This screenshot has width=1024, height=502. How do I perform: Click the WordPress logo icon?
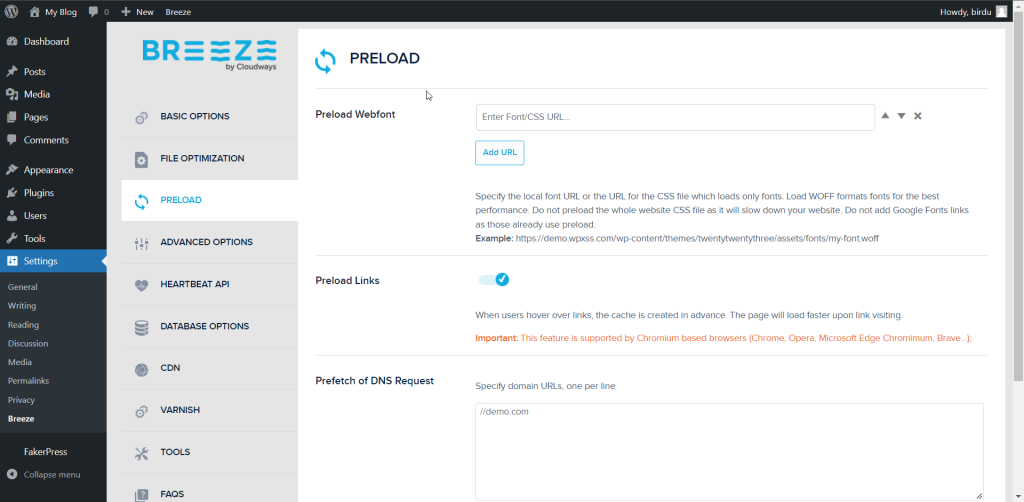[x=11, y=11]
